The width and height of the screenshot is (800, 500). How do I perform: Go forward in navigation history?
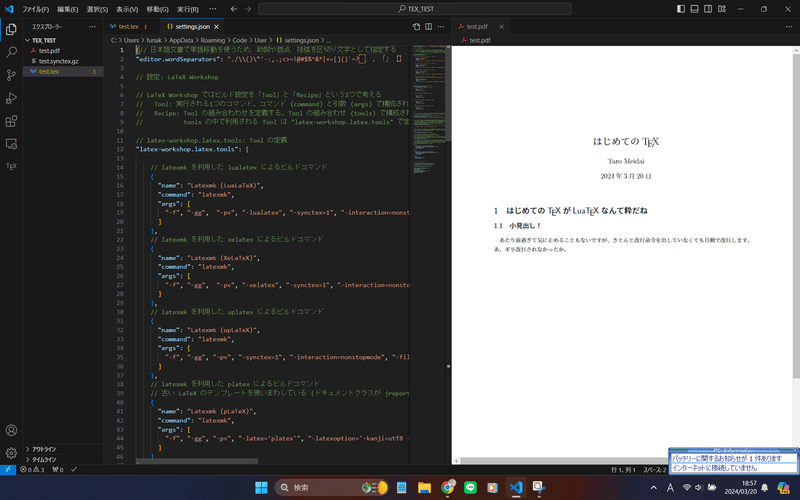tap(247, 9)
